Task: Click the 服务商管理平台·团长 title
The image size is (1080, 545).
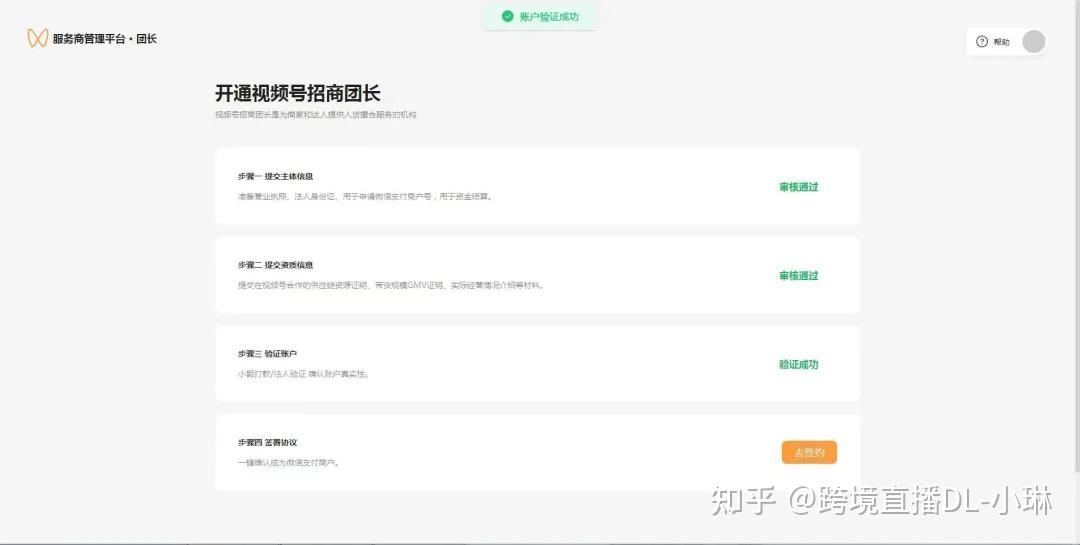Action: tap(105, 39)
